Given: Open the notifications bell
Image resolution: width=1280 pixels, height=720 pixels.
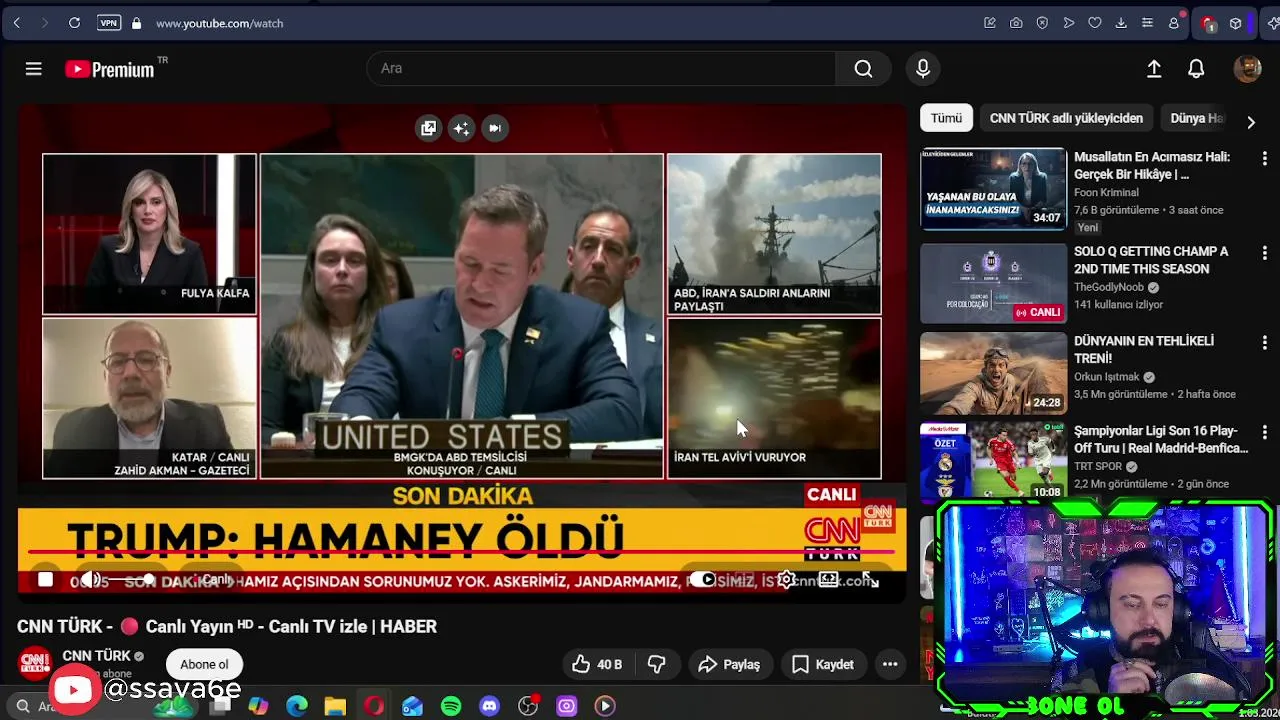Looking at the screenshot, I should 1196,68.
